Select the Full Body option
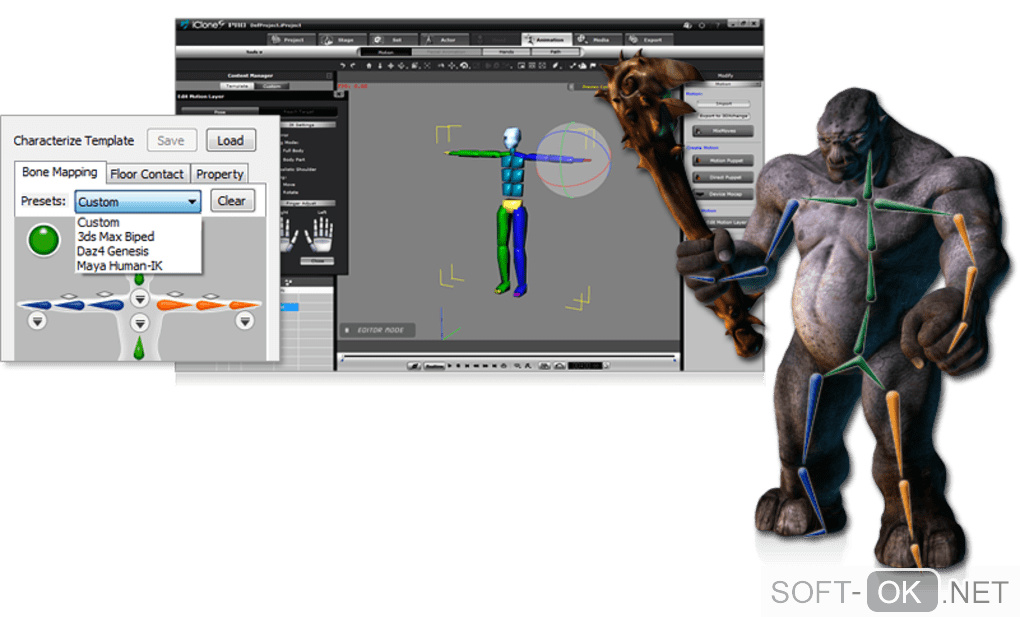This screenshot has height=617, width=1020. pos(292,150)
